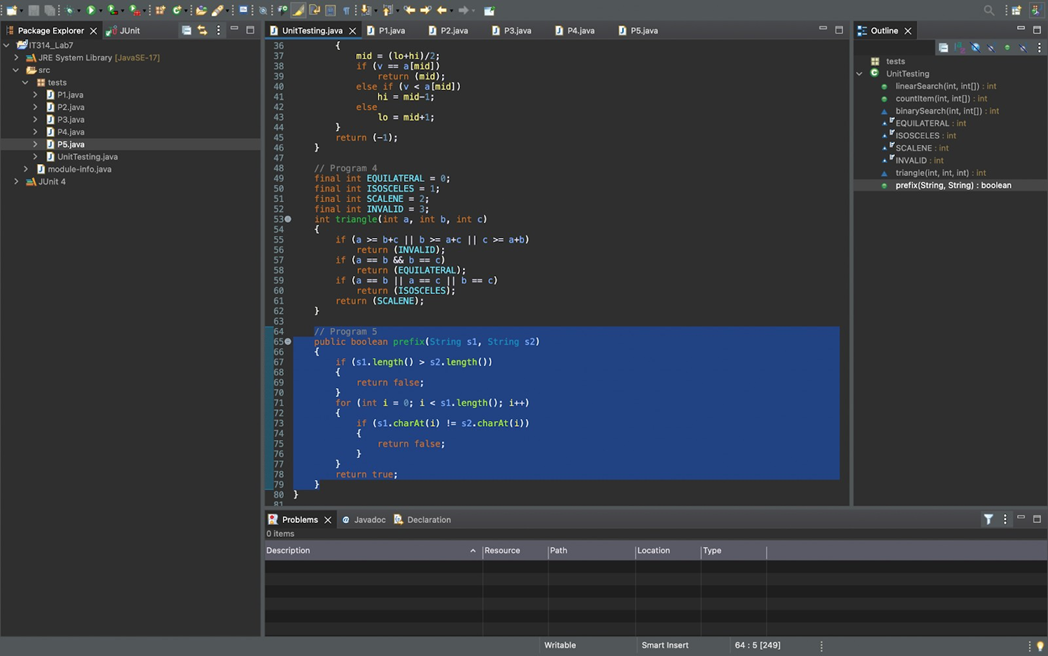Click folding marker at line 53
1048x656 pixels.
(x=288, y=219)
